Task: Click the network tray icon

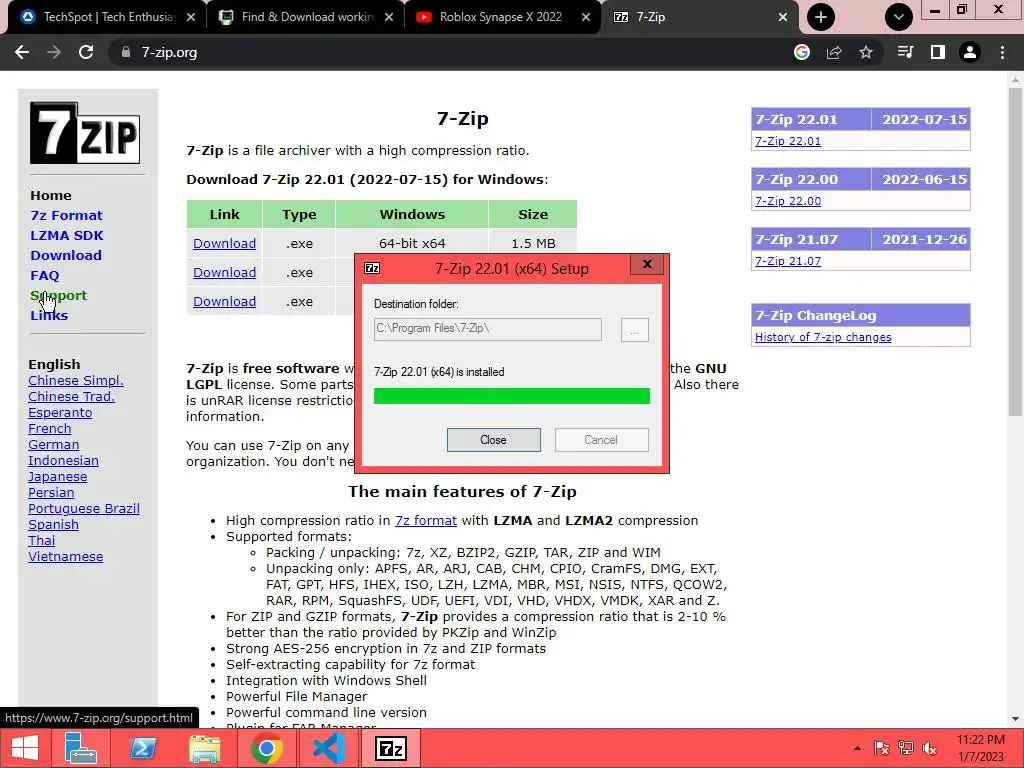Action: [906, 748]
